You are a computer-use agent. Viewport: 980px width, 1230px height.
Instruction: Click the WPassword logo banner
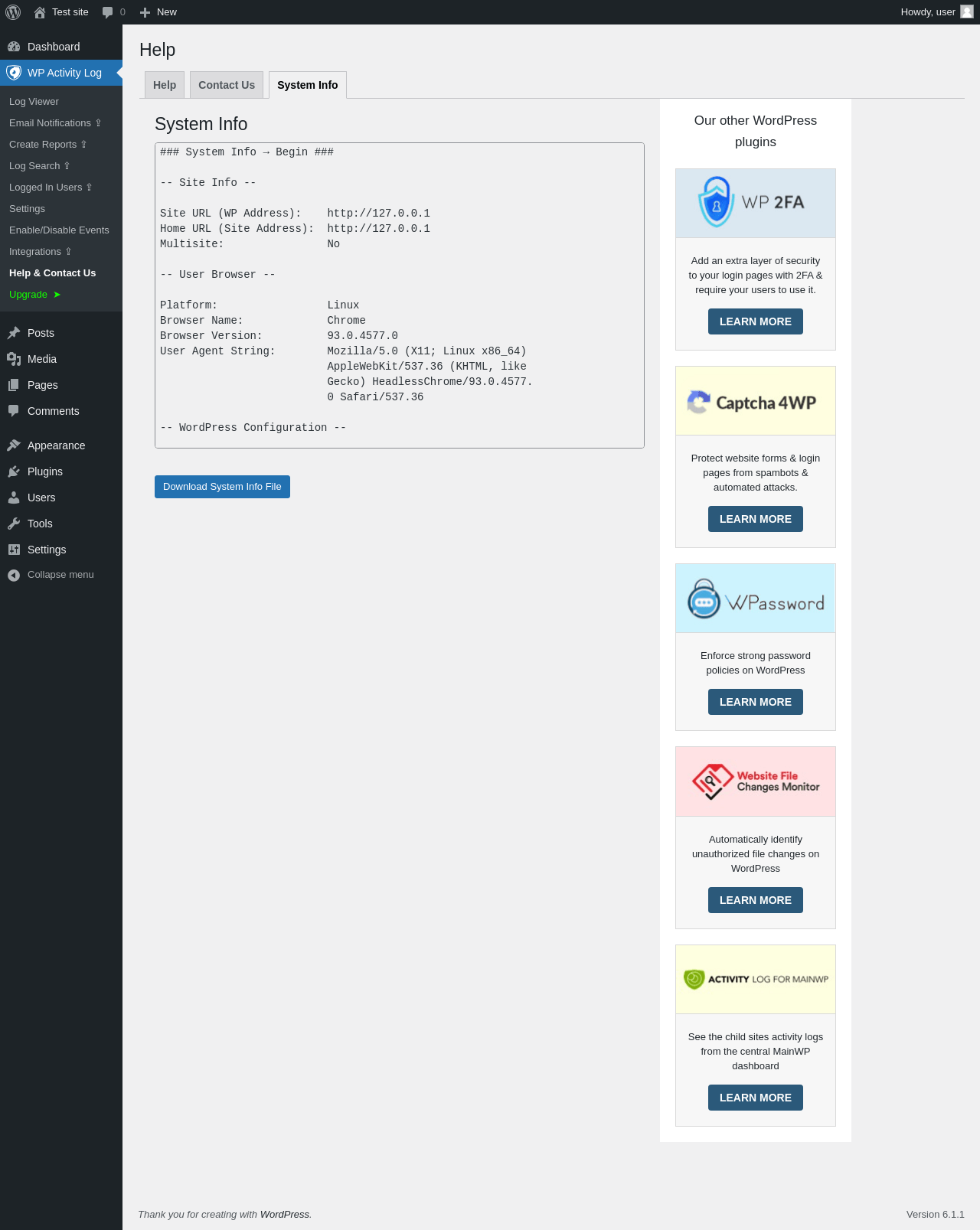tap(756, 599)
